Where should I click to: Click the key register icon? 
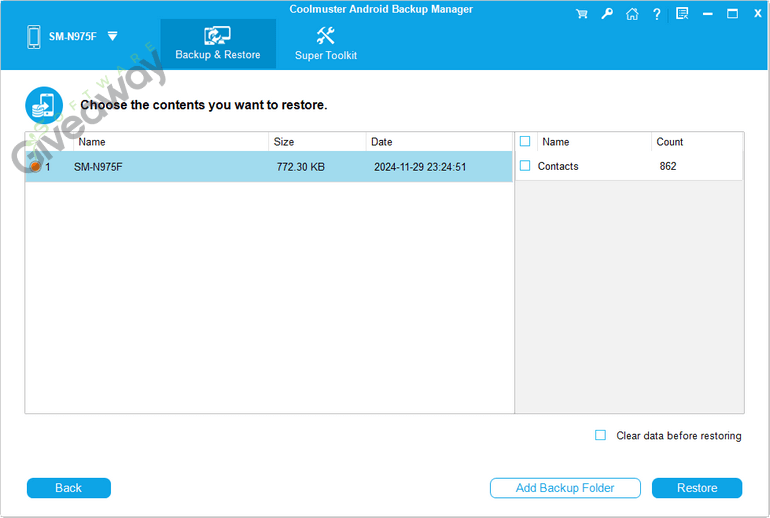[607, 14]
